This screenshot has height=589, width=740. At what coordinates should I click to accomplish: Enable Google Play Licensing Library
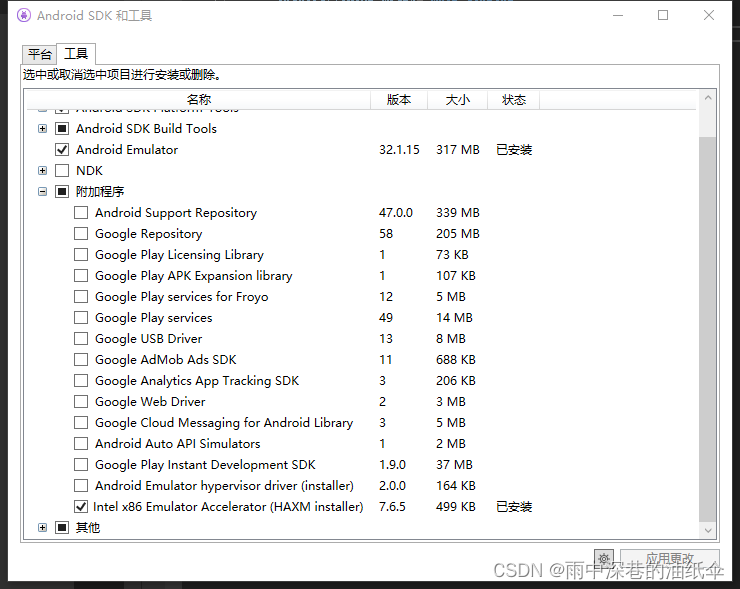pos(81,254)
